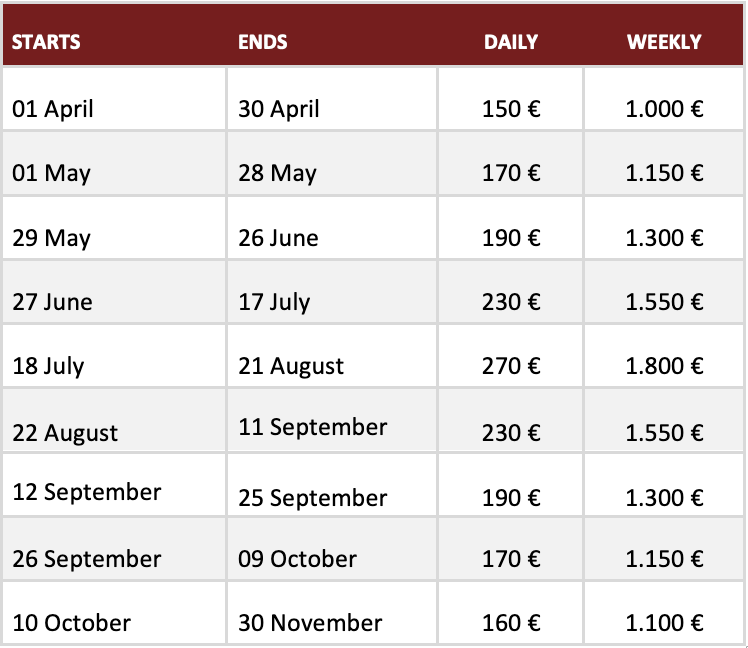Select the 01 April start date cell

[53, 108]
